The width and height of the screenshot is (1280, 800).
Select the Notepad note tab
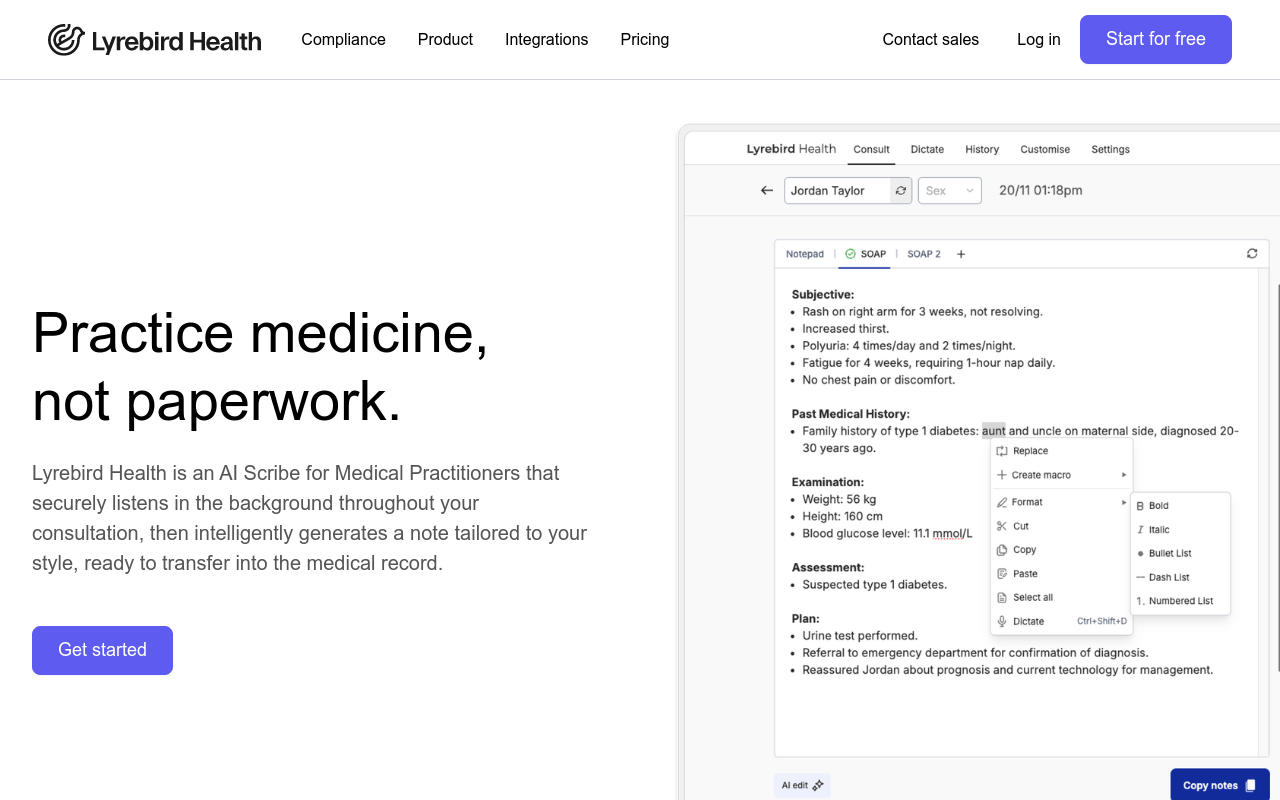tap(805, 254)
